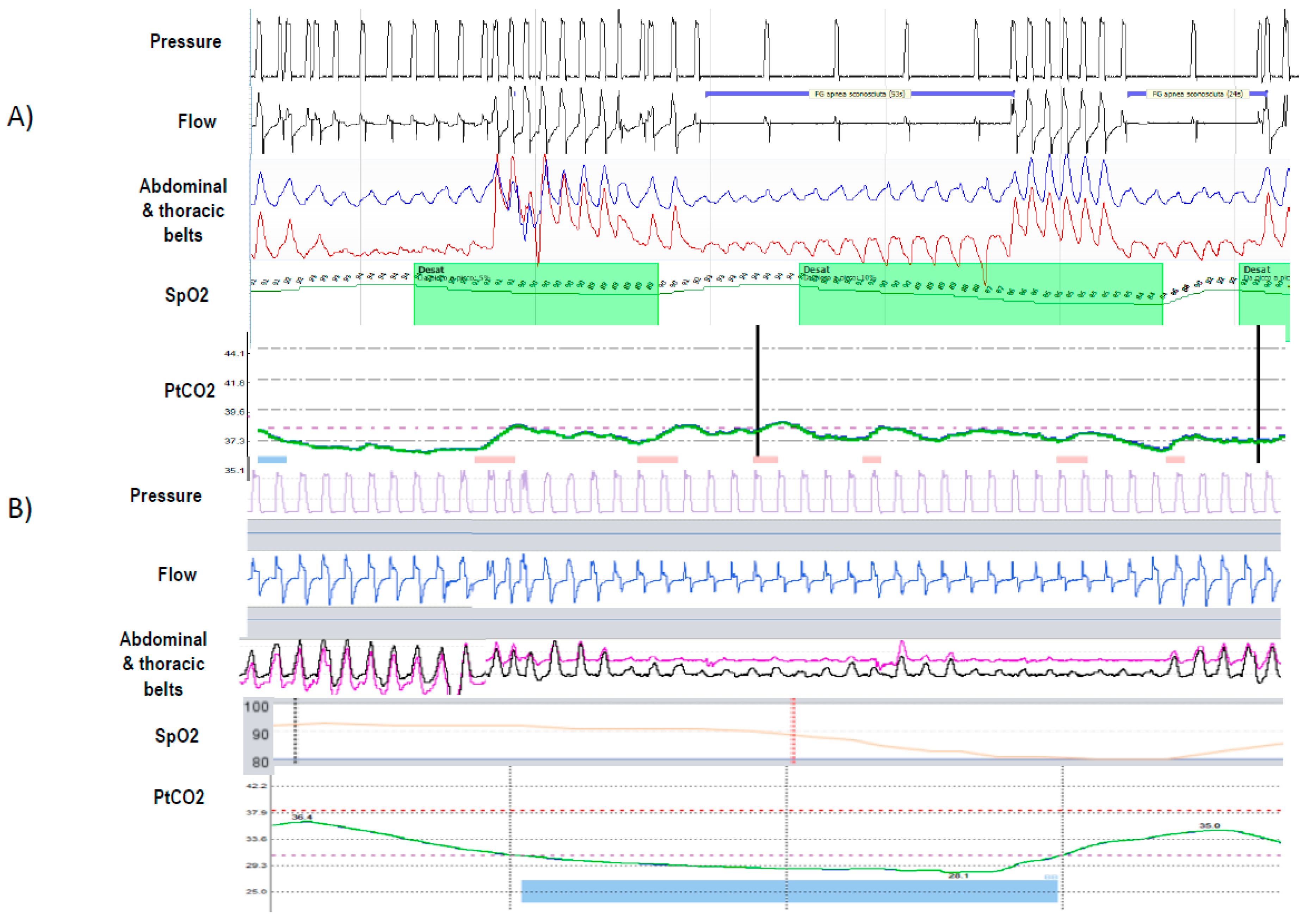Click the 36.4 value label on PtCO2 B
The image size is (1309, 924).
pyautogui.click(x=302, y=817)
